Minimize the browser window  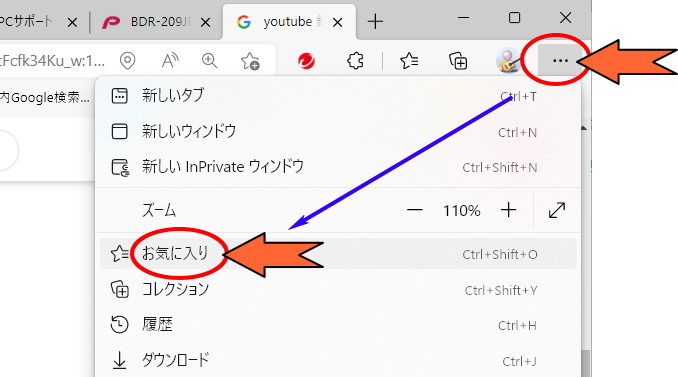(x=464, y=18)
